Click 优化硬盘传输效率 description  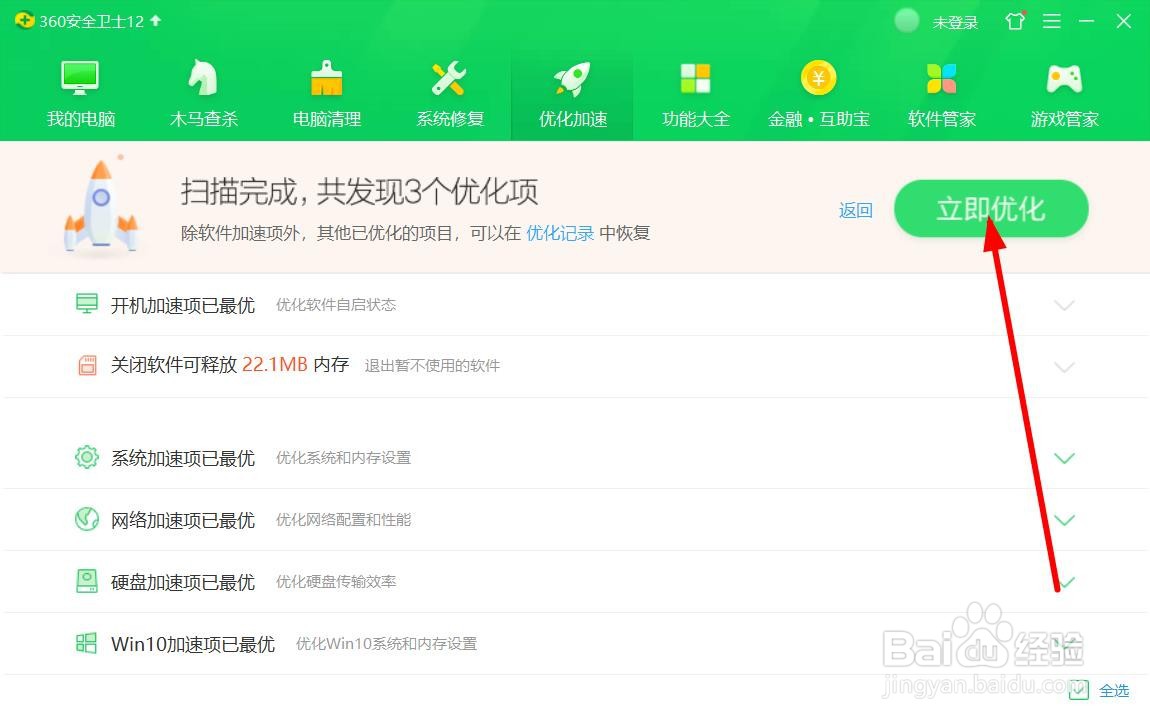click(x=336, y=582)
